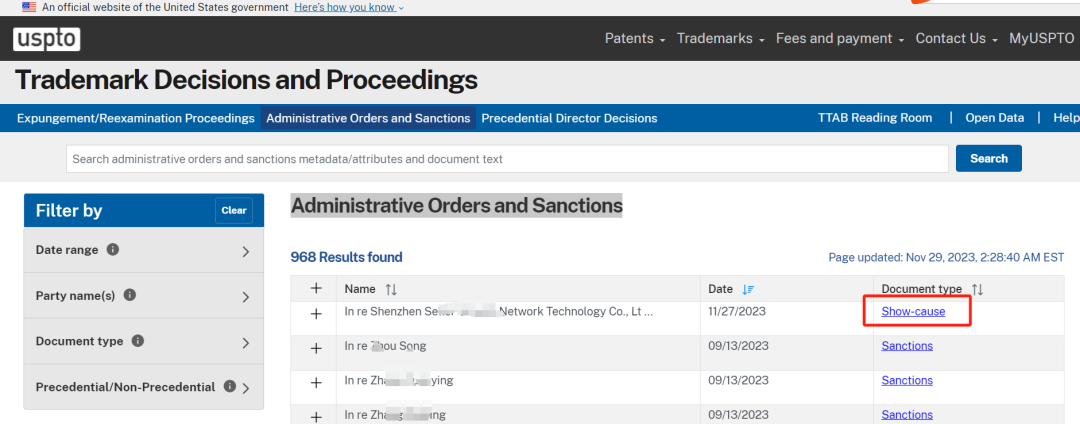This screenshot has height=424, width=1080.
Task: Expand the Party name(s) filter
Action: point(144,295)
